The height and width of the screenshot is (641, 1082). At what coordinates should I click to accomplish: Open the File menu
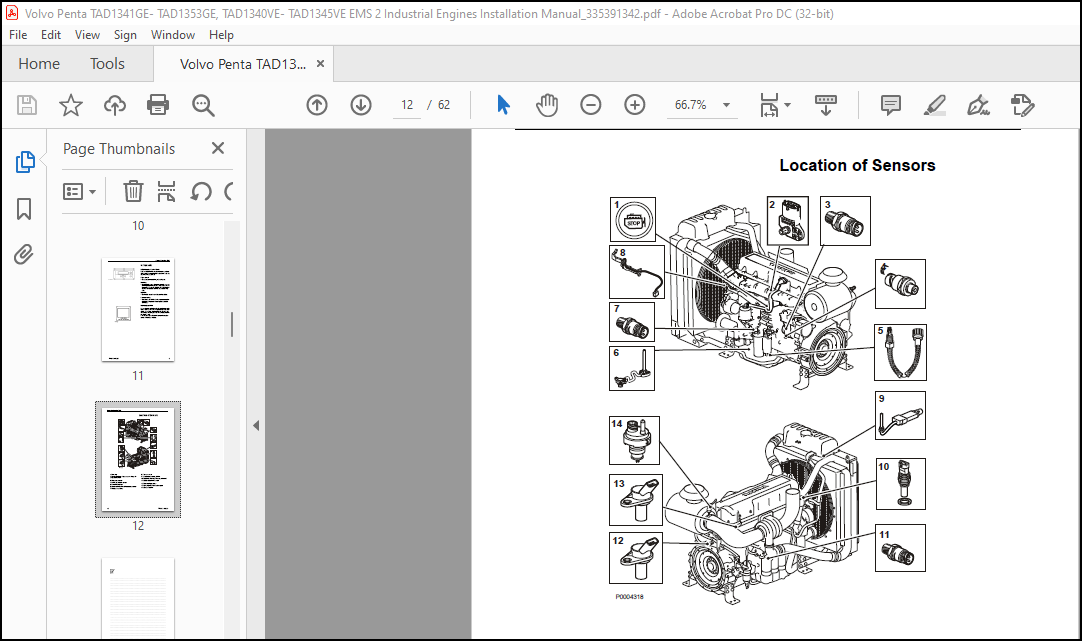point(18,34)
